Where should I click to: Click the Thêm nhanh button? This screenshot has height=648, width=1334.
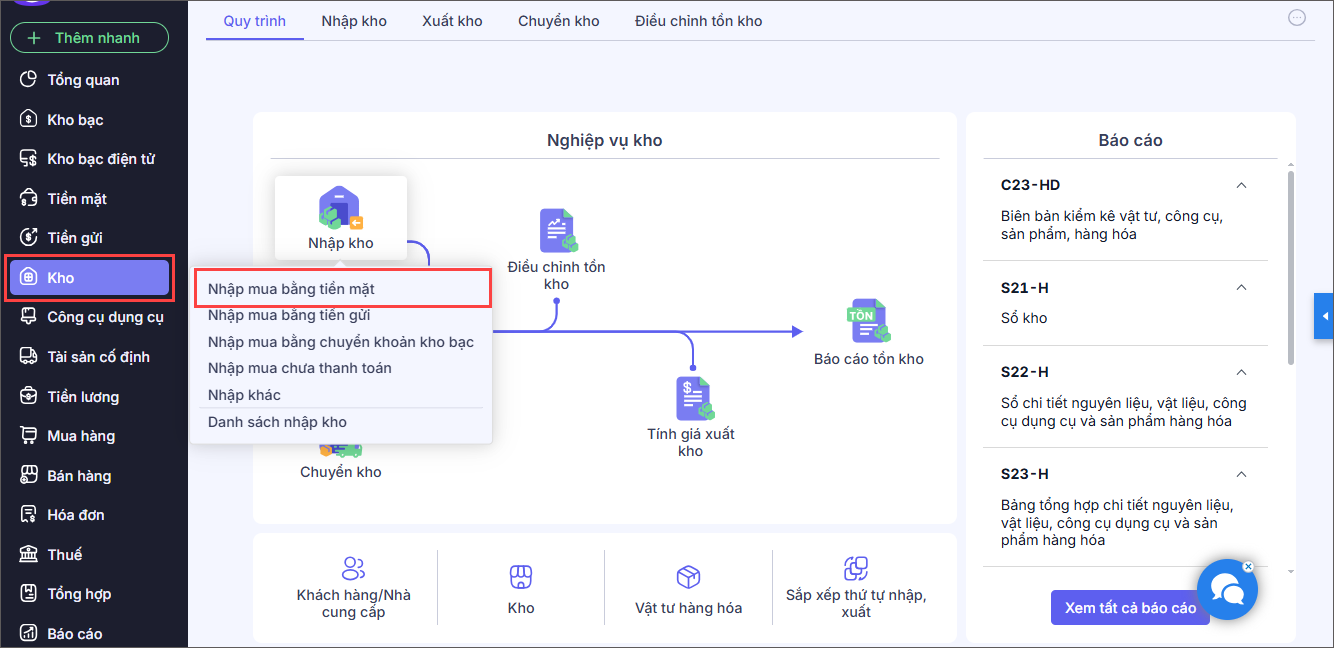point(90,38)
